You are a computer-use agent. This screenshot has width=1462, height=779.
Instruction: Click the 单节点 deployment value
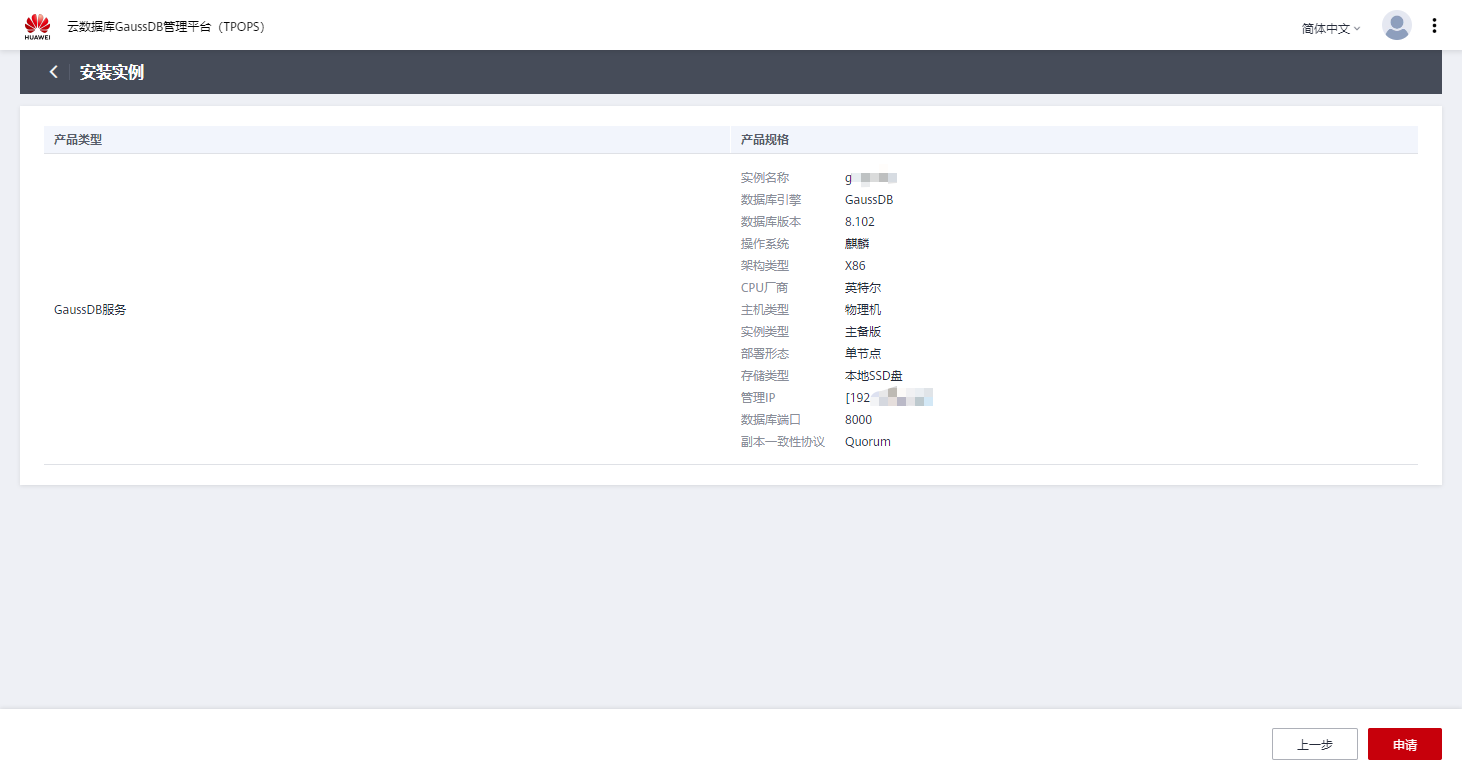pyautogui.click(x=863, y=354)
